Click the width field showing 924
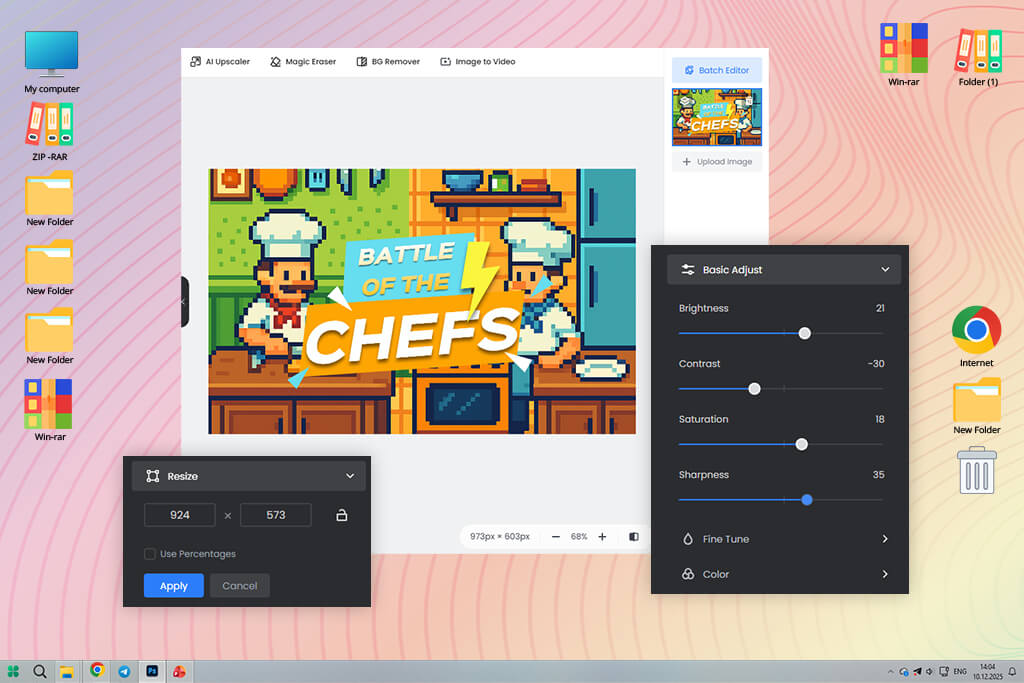Image resolution: width=1024 pixels, height=683 pixels. [x=180, y=515]
